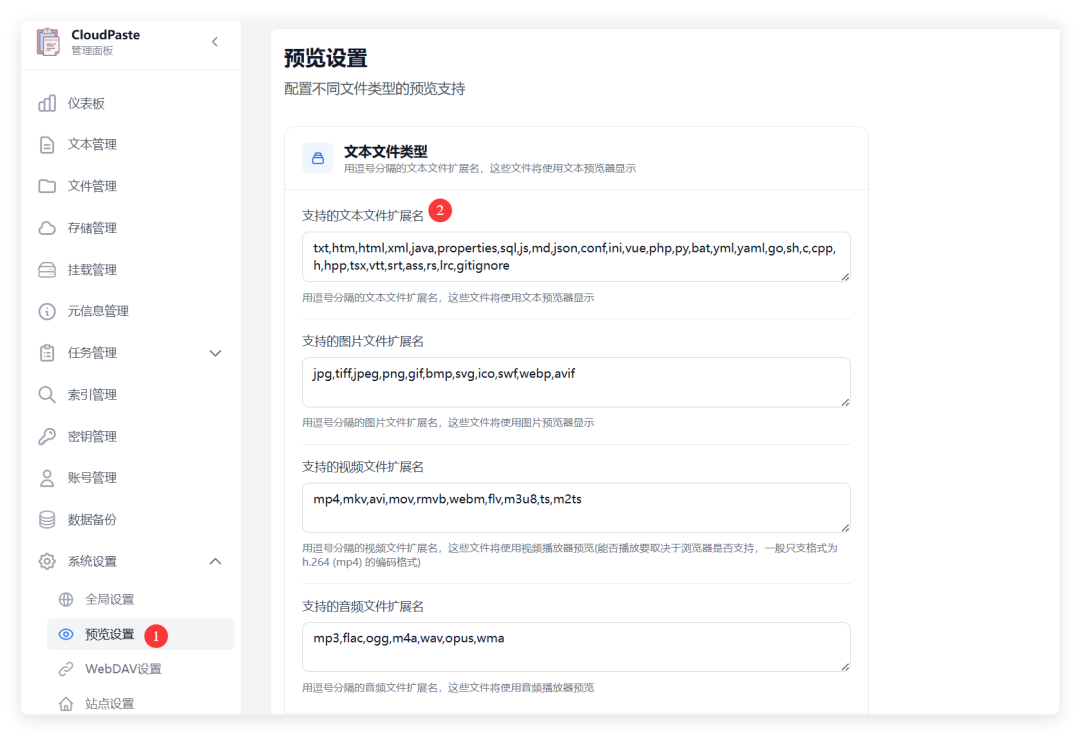Viewport: 1080px width, 735px height.
Task: Click the 元信息管理 info icon
Action: pyautogui.click(x=46, y=311)
